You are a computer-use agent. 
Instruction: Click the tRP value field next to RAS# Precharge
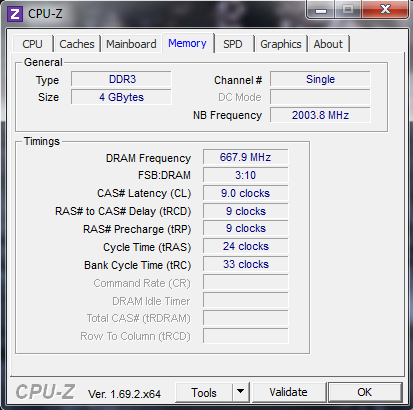click(245, 228)
